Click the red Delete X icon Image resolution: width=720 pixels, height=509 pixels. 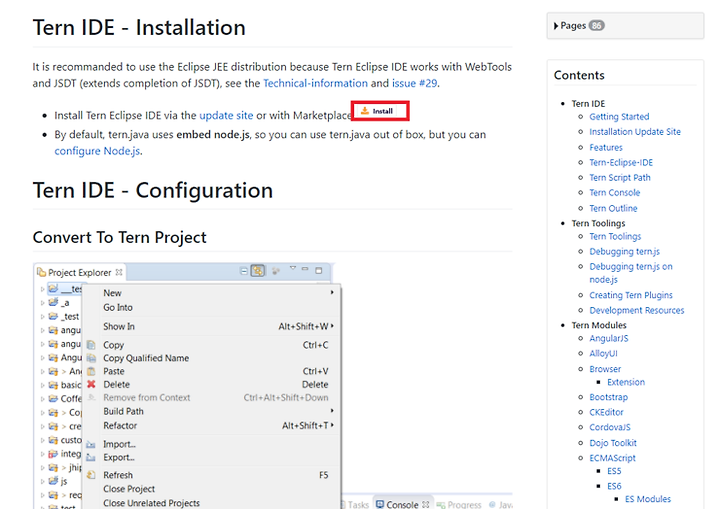(x=91, y=384)
